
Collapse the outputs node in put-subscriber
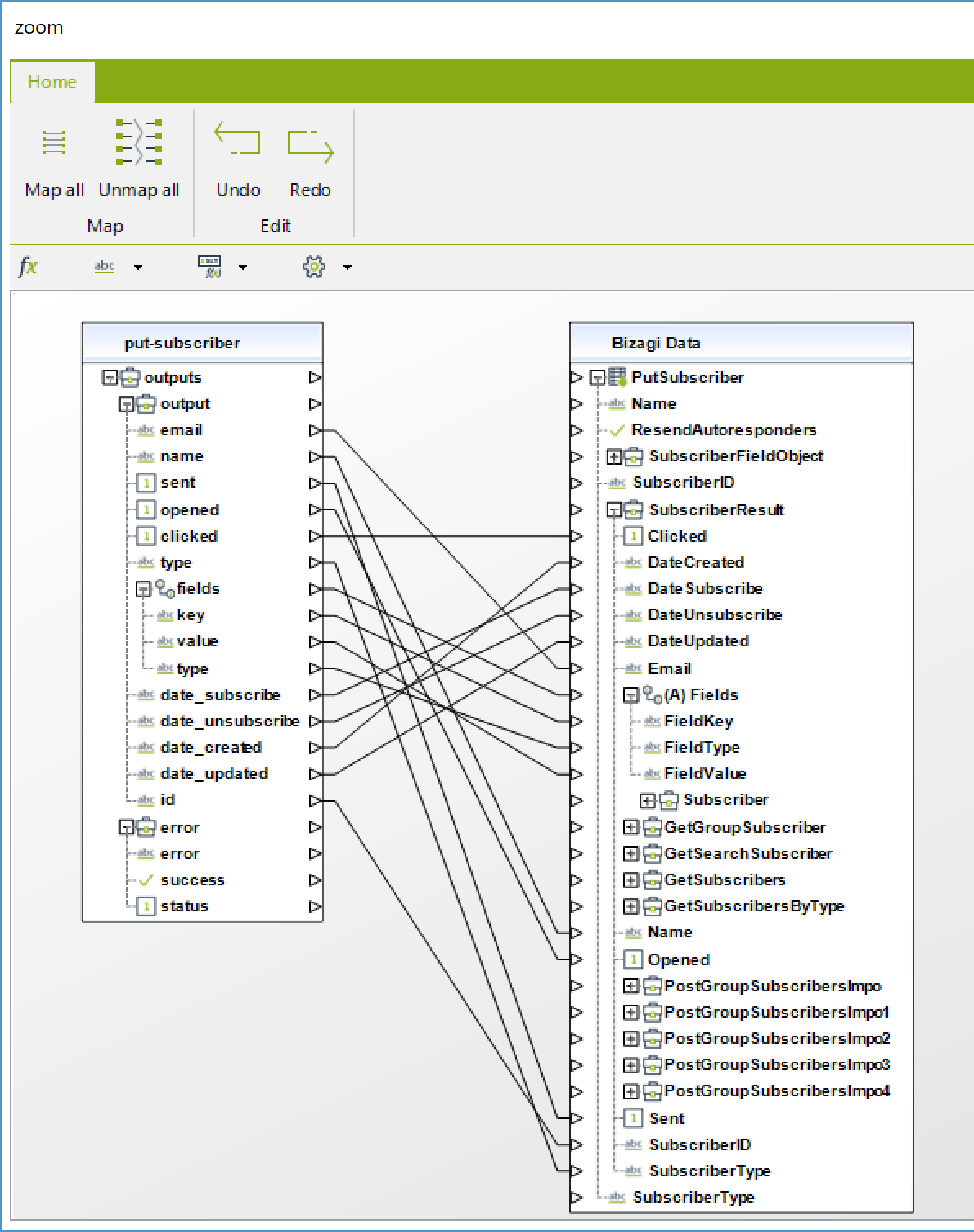point(109,378)
